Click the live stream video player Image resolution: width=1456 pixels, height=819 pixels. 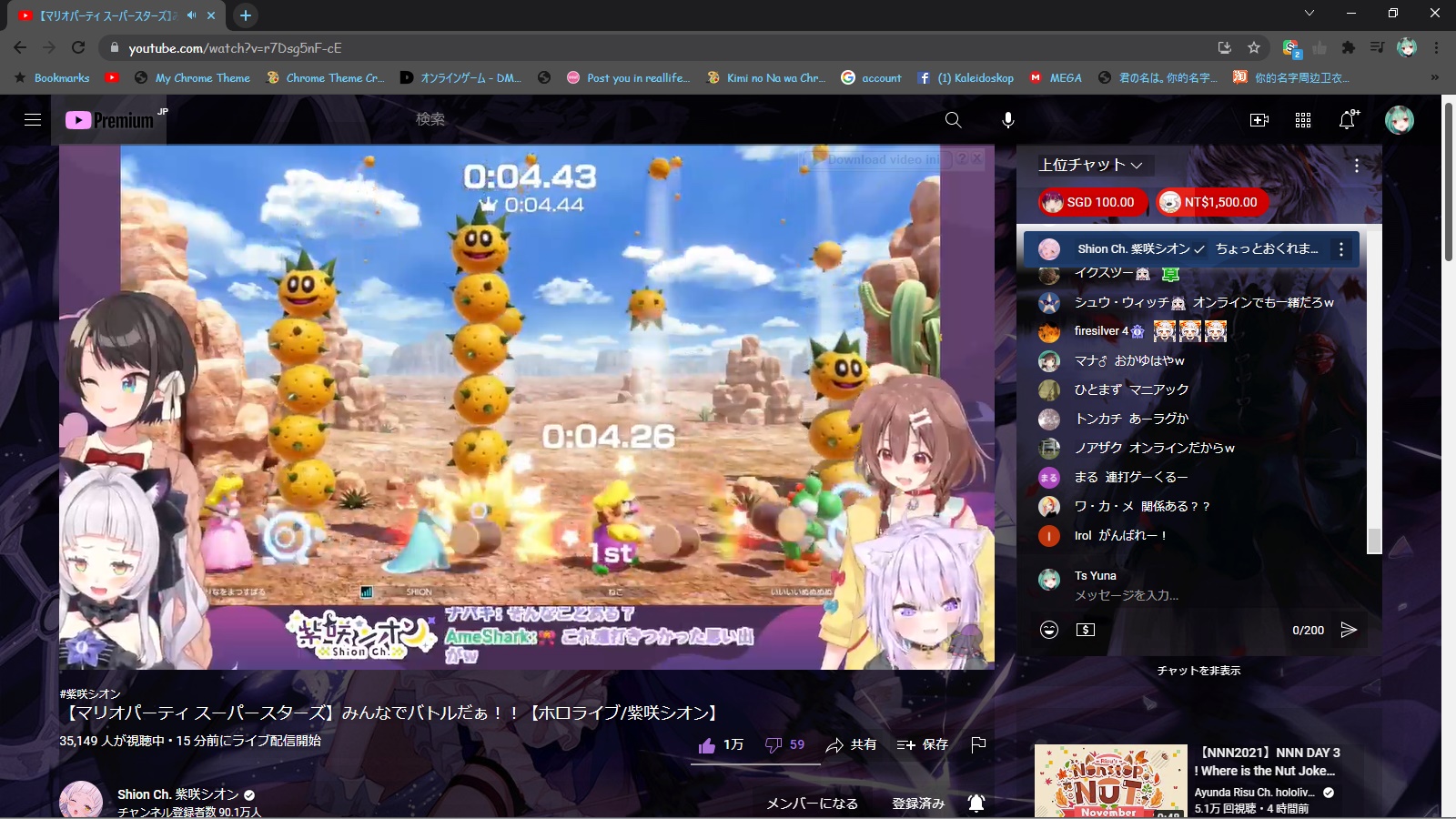click(527, 407)
